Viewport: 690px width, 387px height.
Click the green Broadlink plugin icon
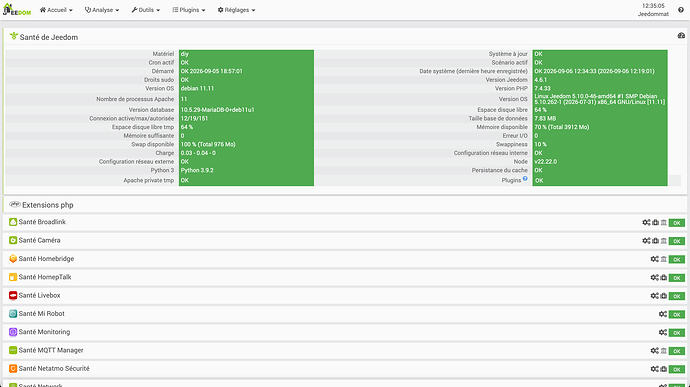[x=13, y=222]
